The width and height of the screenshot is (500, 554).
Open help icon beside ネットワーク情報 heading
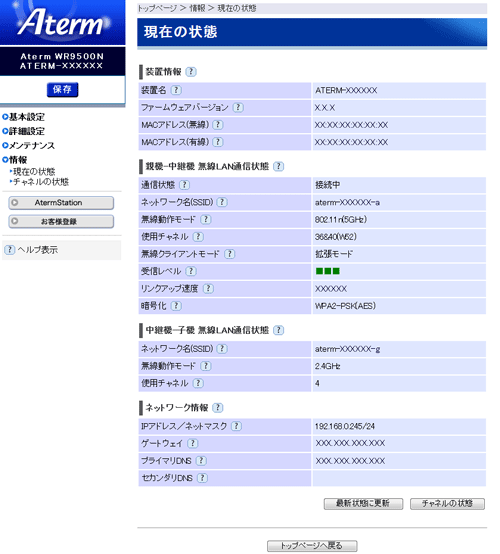click(x=218, y=408)
